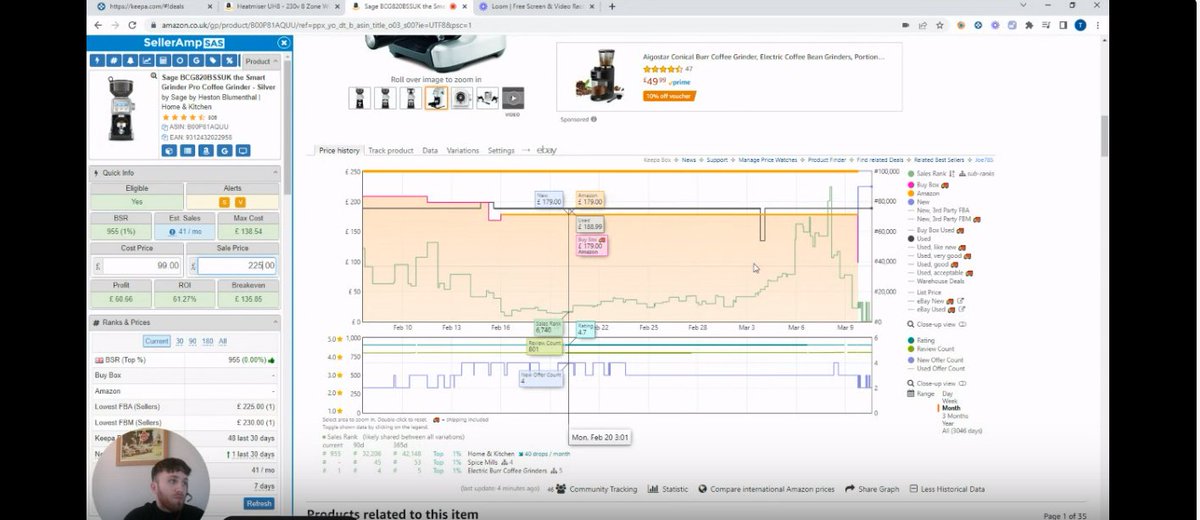Viewport: 1200px width, 520px height.
Task: Click the sponsored info icon
Action: point(593,119)
